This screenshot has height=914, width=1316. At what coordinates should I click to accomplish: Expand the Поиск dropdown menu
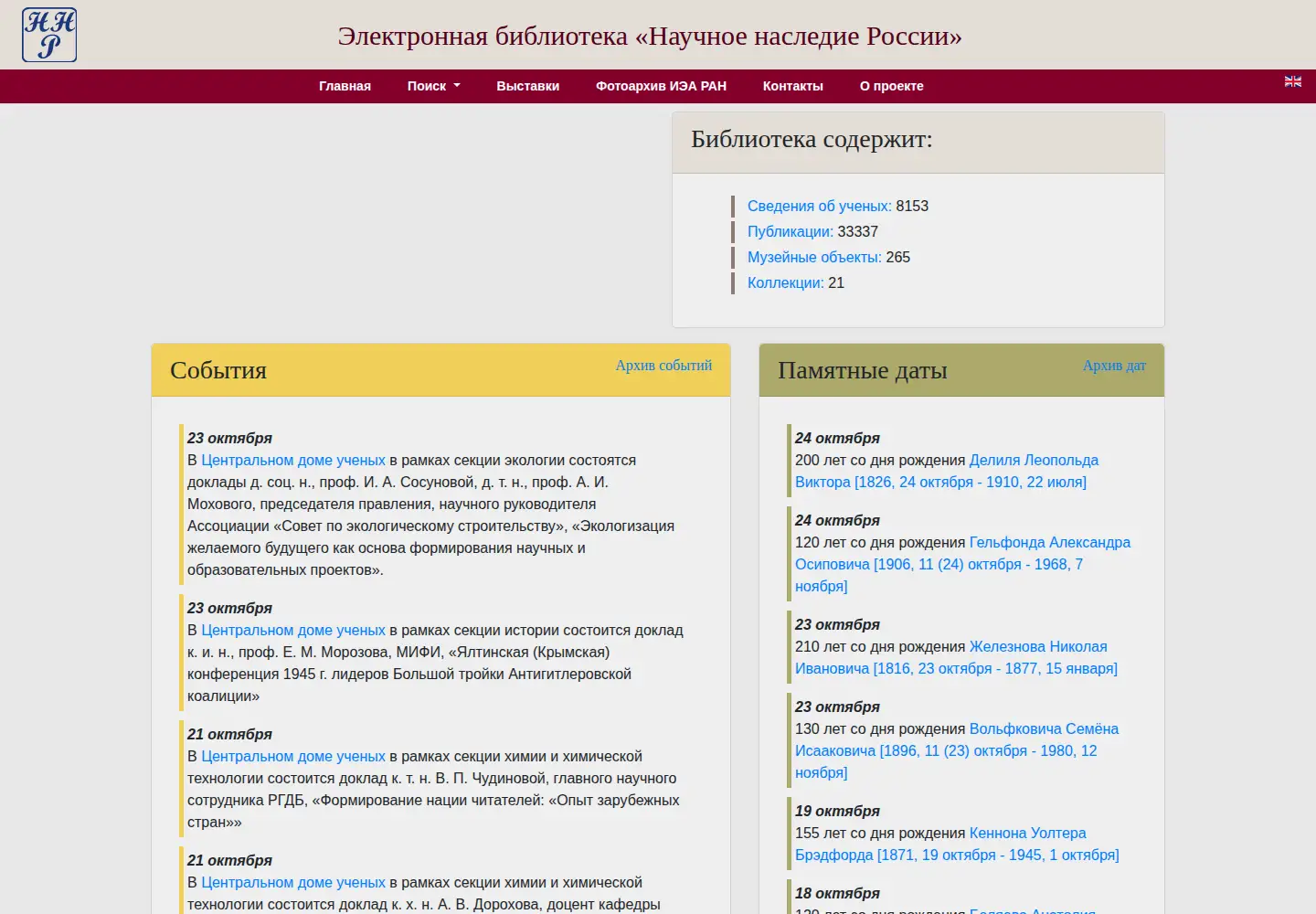(x=434, y=86)
